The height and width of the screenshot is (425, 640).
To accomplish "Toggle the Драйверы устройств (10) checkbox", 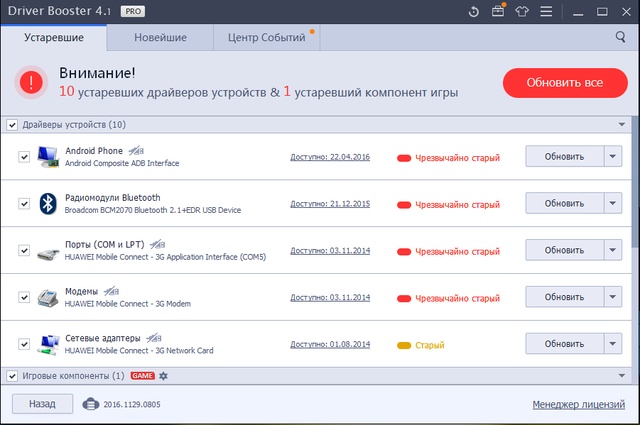I will (12, 125).
